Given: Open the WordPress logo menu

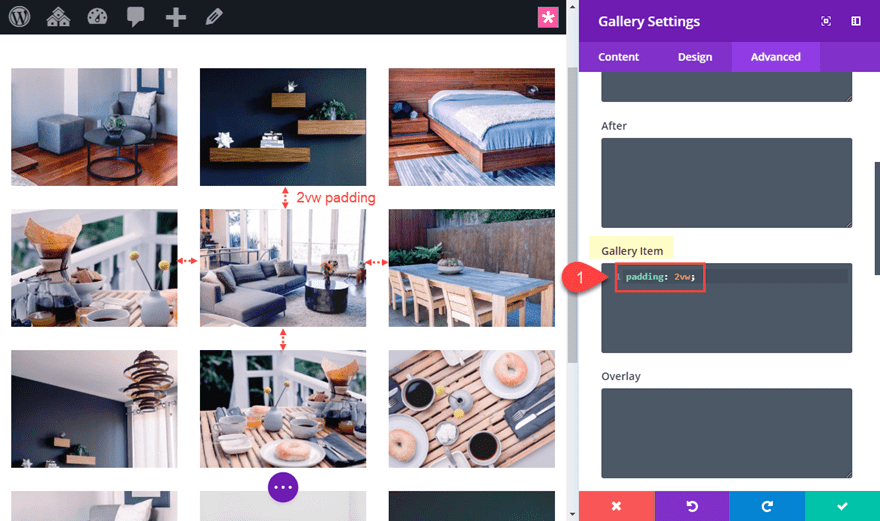Looking at the screenshot, I should (x=20, y=17).
